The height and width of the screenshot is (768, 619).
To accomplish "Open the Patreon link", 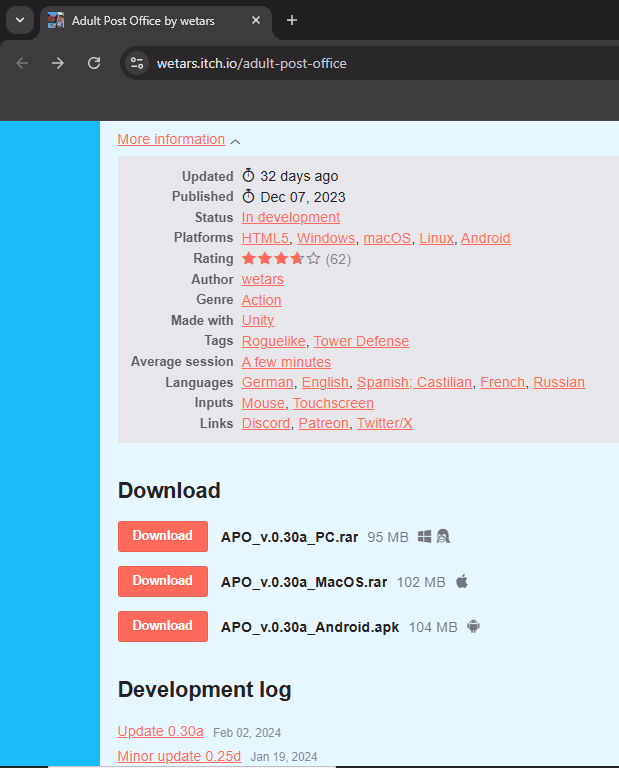I will [323, 423].
